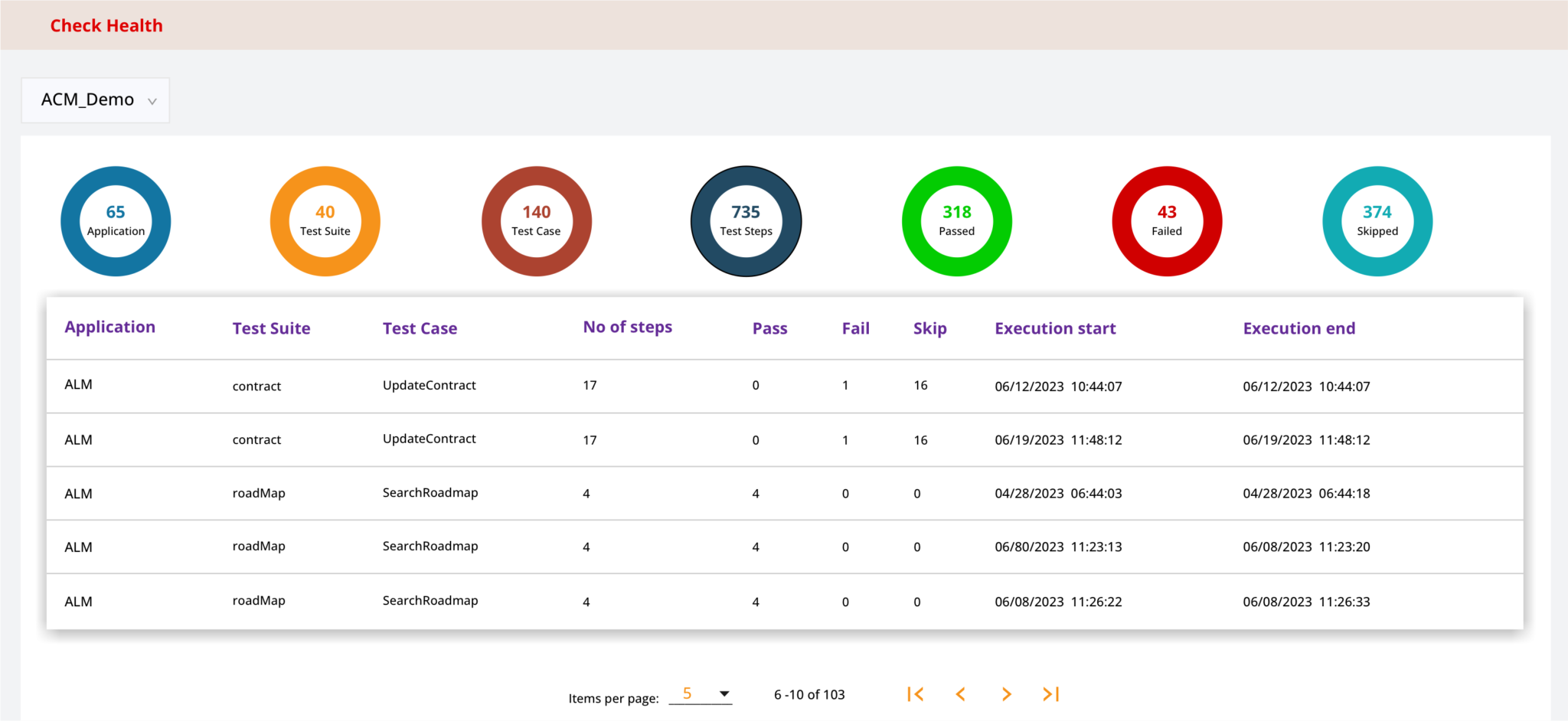Select the teal Skipped count ring
The width and height of the screenshot is (1568, 721).
coord(1377,221)
